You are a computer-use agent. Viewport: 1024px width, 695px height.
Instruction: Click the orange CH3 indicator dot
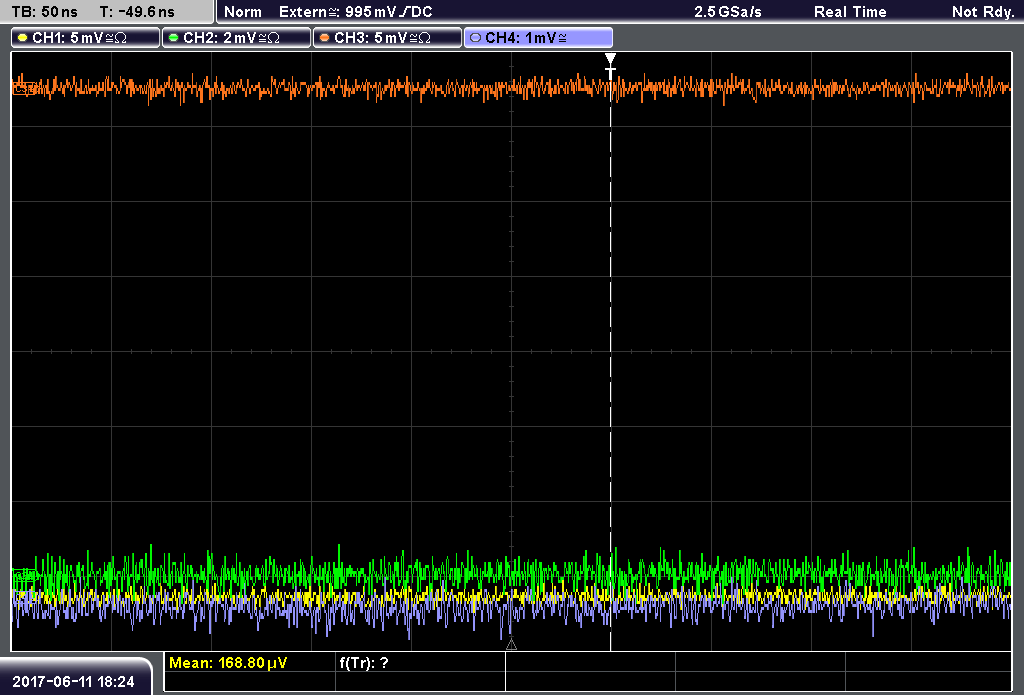coord(325,38)
